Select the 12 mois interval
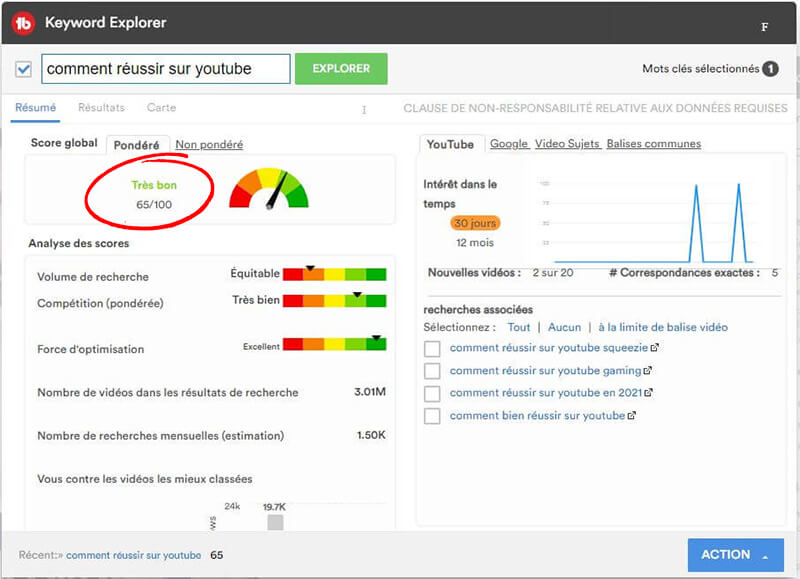This screenshot has height=579, width=800. [475, 243]
